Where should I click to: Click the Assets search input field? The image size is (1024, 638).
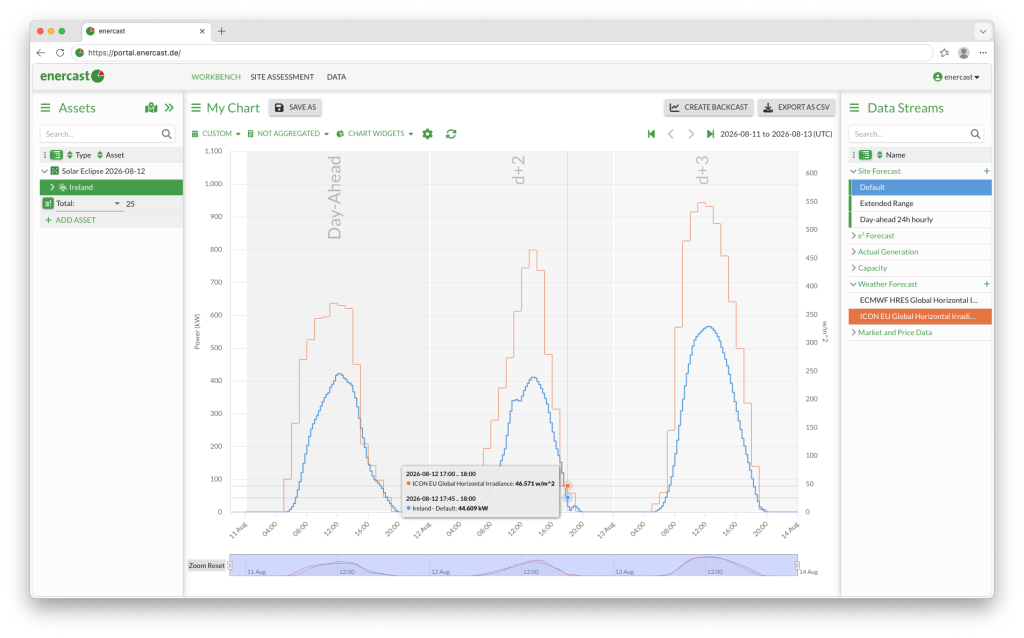(108, 134)
